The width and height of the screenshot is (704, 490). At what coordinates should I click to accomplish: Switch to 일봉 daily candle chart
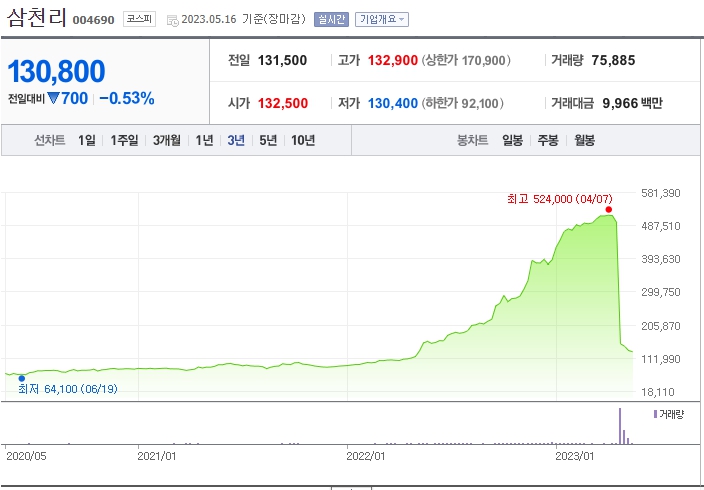click(512, 140)
